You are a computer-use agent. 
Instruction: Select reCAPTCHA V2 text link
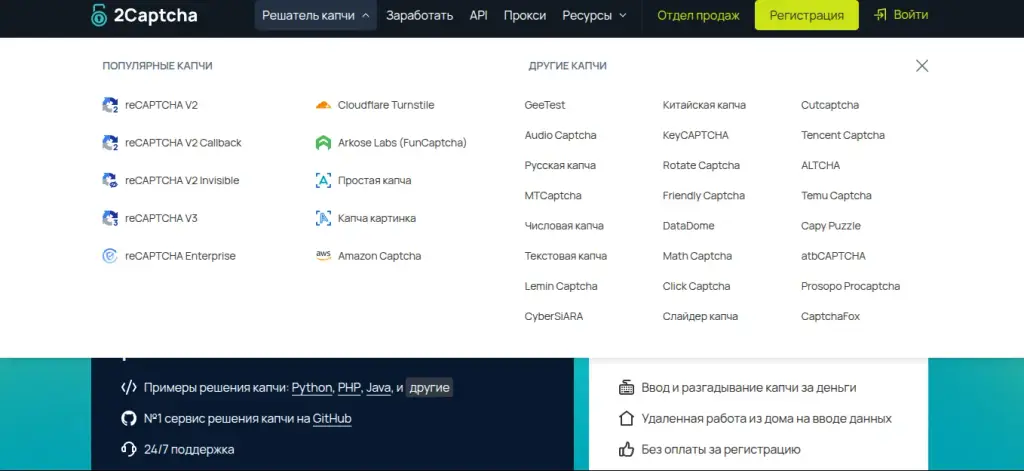pos(161,105)
